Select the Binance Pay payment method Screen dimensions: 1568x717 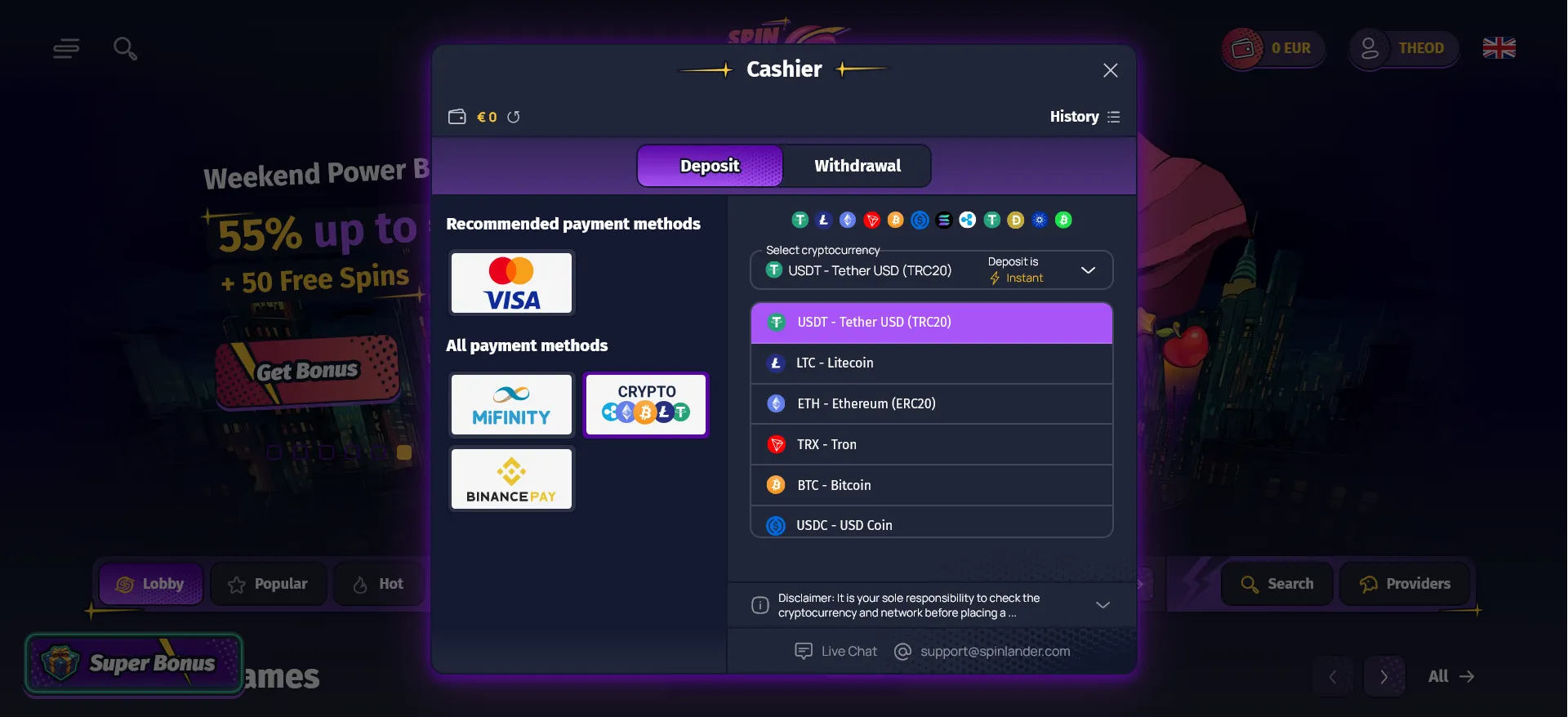512,479
